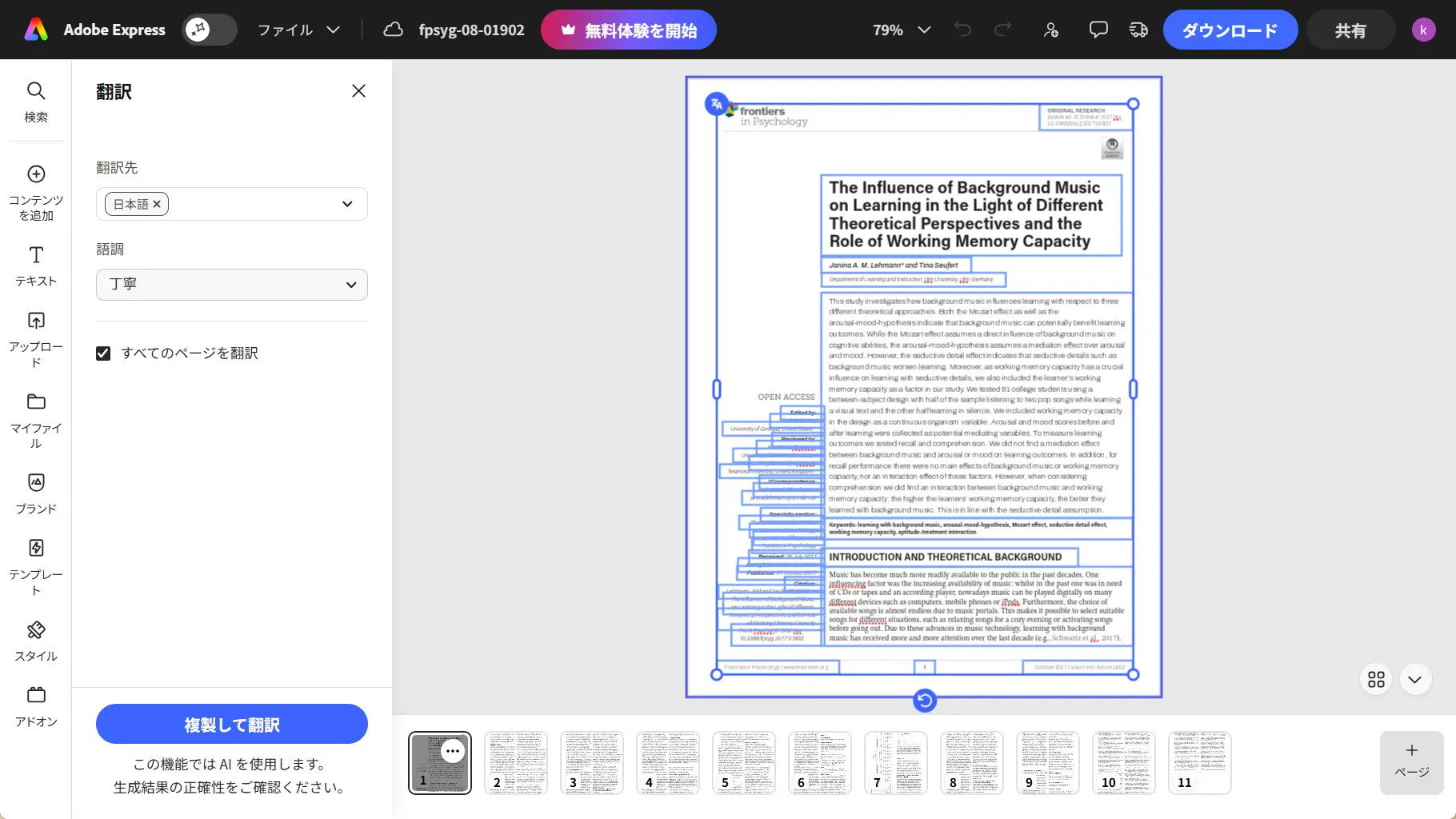Open the ブランド panel in sidebar
Image resolution: width=1456 pixels, height=819 pixels.
[36, 493]
